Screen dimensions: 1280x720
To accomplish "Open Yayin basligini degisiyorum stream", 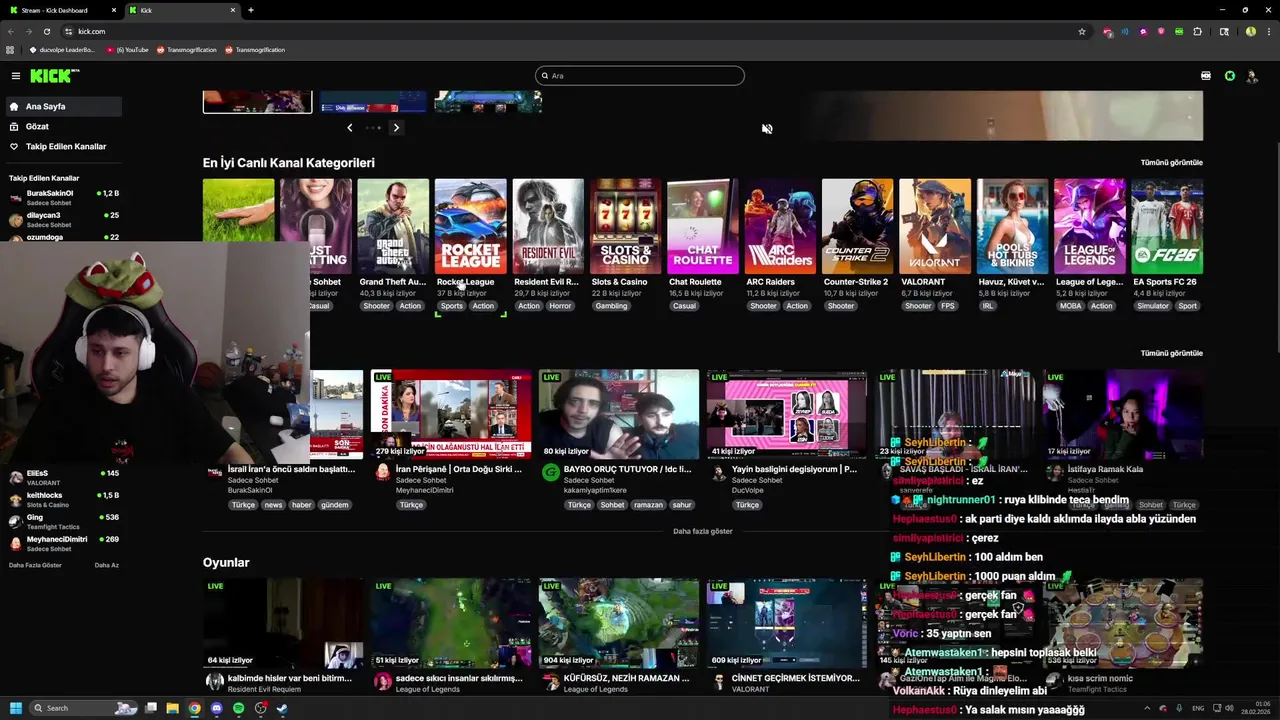I will tap(787, 414).
